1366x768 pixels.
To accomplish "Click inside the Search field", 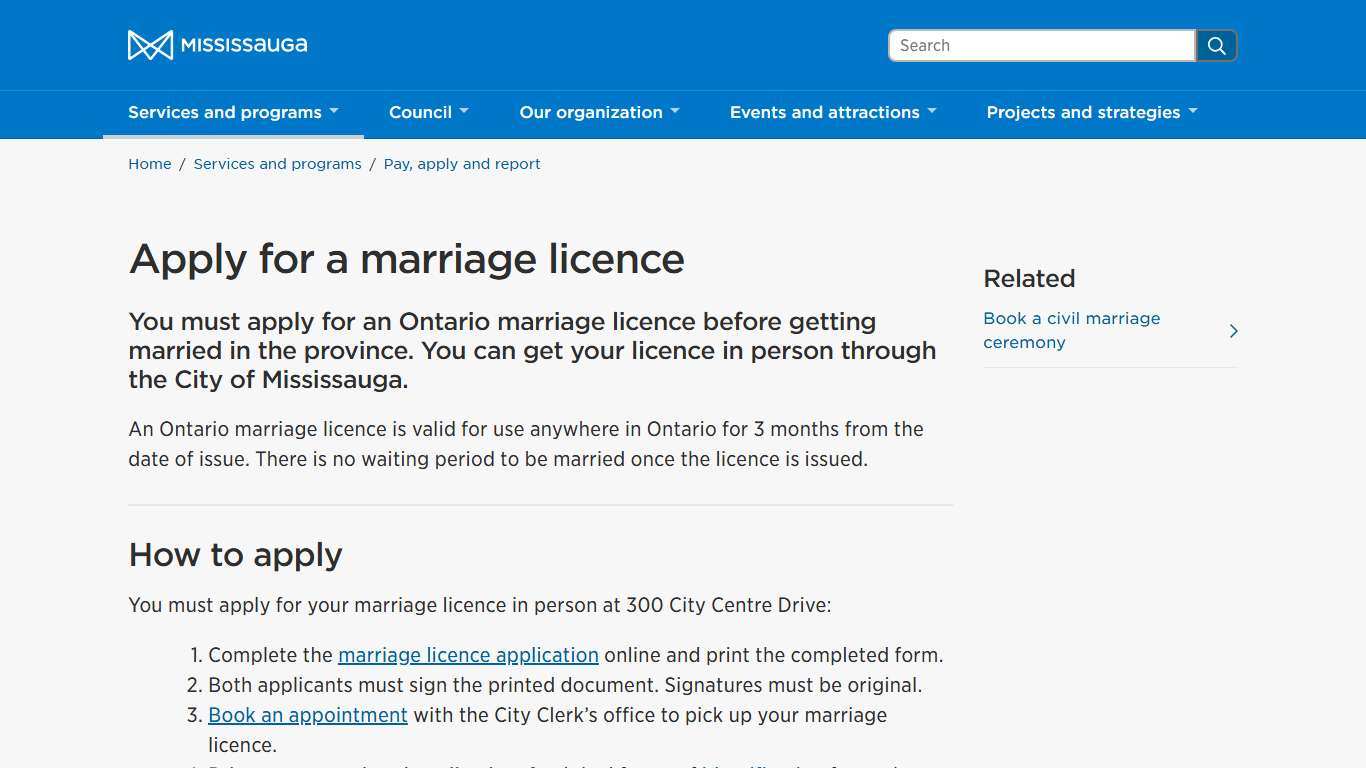I will 1040,45.
